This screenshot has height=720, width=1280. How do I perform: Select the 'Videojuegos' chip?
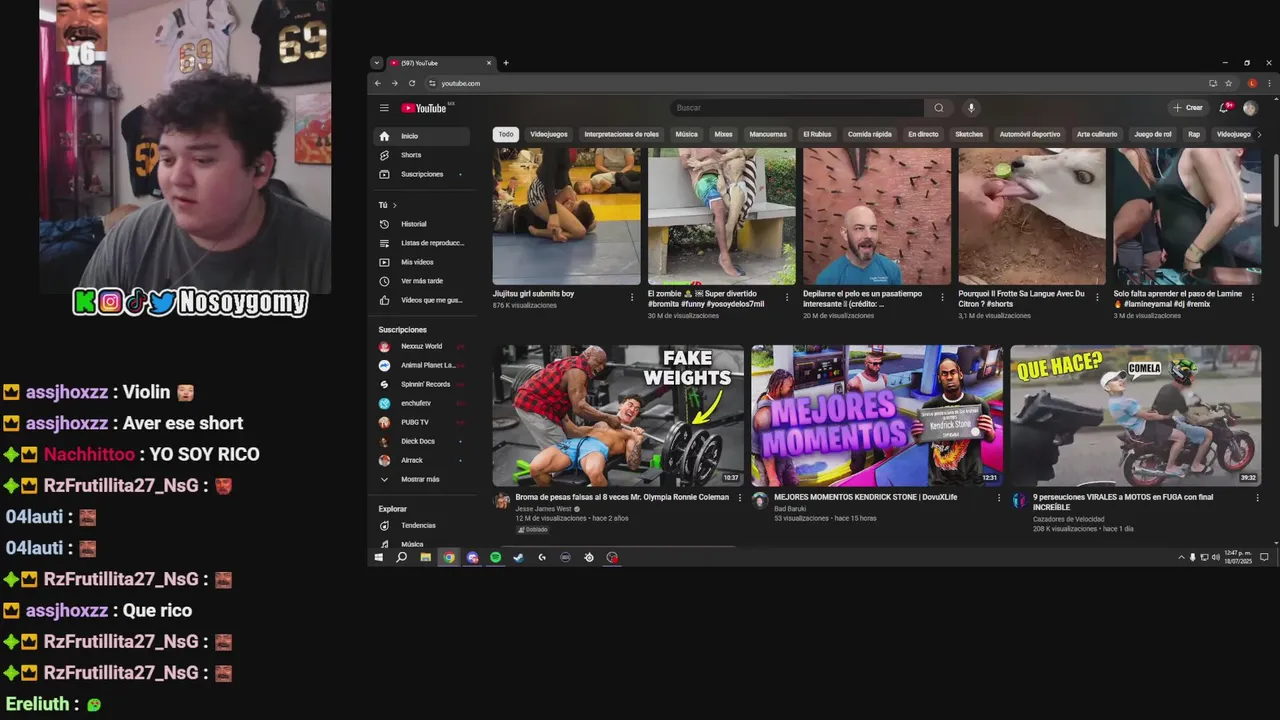549,134
